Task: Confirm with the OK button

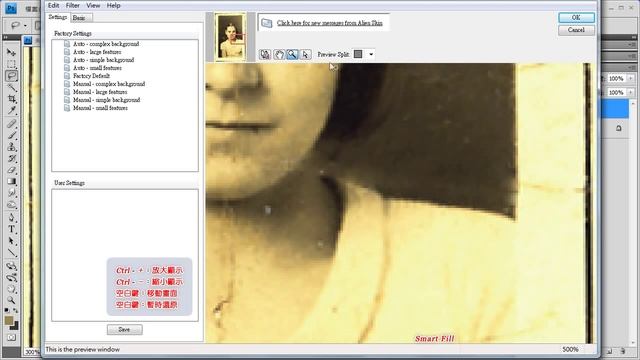Action: (x=576, y=18)
